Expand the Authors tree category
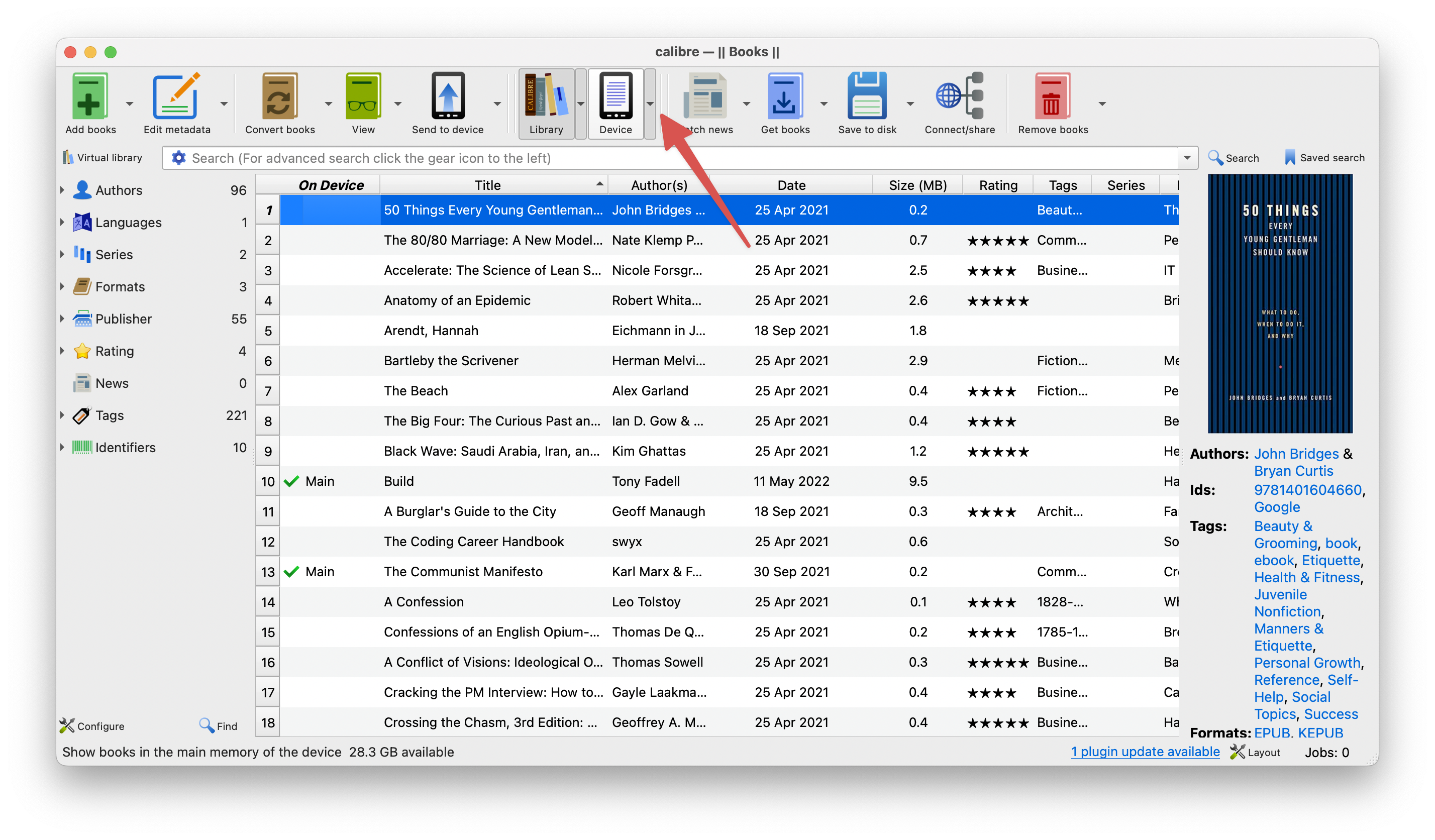1435x840 pixels. 62,189
